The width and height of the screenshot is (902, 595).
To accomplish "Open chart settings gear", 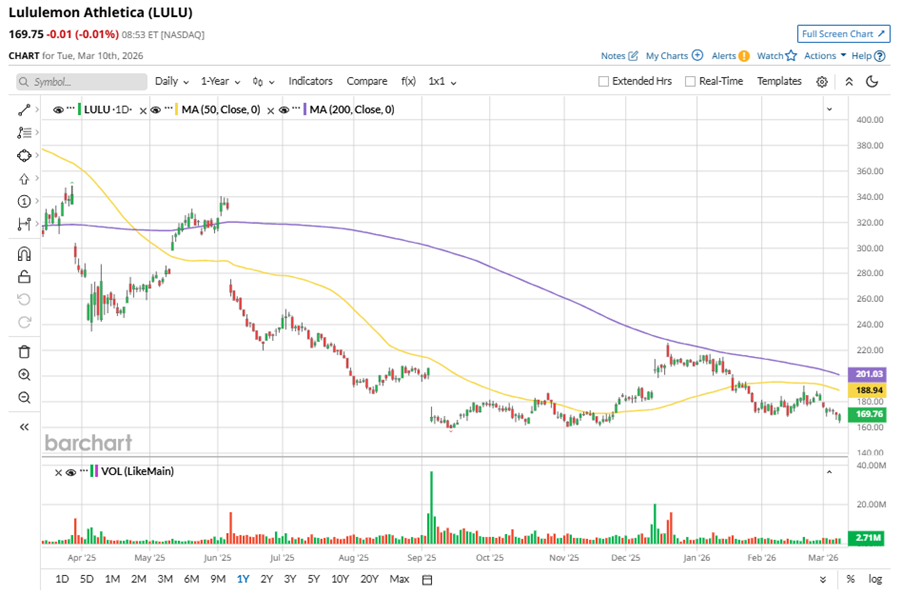I will tap(822, 82).
